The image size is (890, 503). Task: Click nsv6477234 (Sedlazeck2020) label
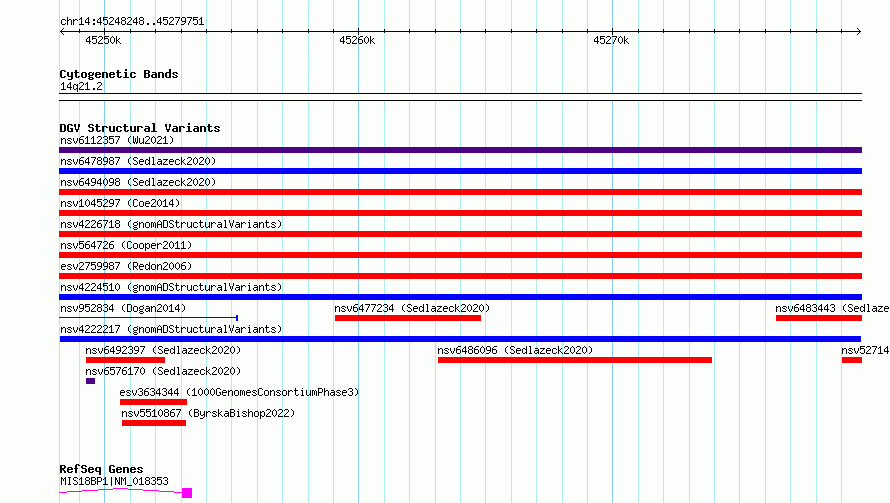(412, 308)
